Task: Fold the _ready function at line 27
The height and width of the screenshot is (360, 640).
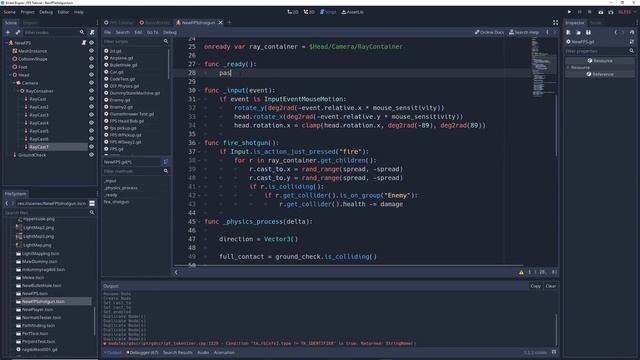Action: pyautogui.click(x=199, y=64)
